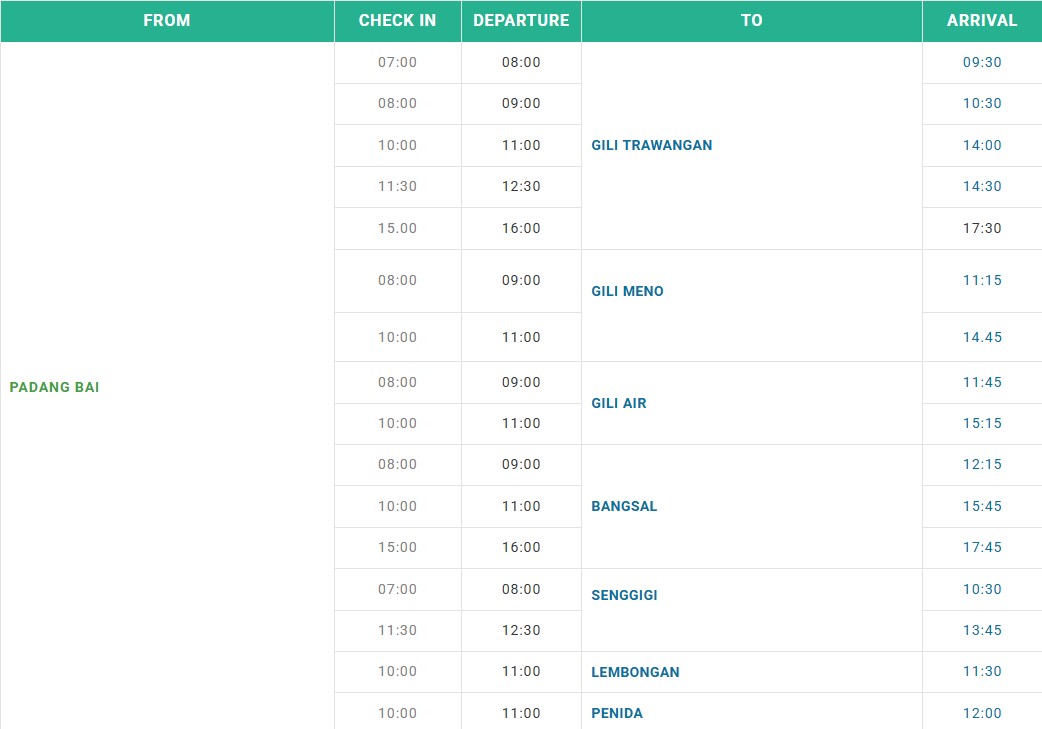Click the PADANG BAI origin label
The height and width of the screenshot is (729, 1042).
coord(54,387)
